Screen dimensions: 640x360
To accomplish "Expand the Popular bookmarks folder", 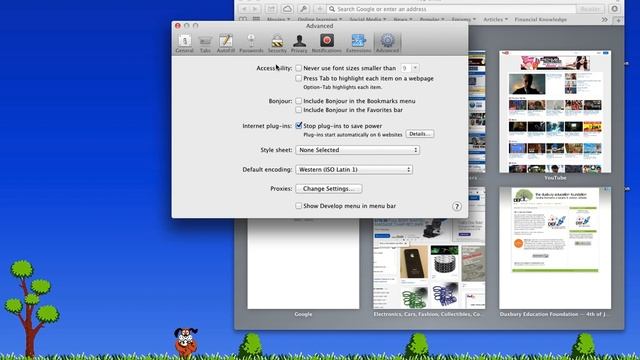I will 432,20.
